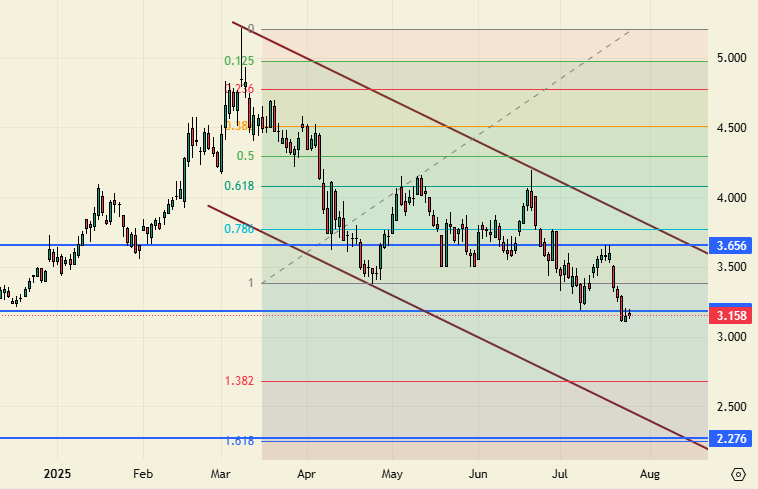758x489 pixels.
Task: Click the Fibonacci 0.5 level label
Action: point(246,156)
